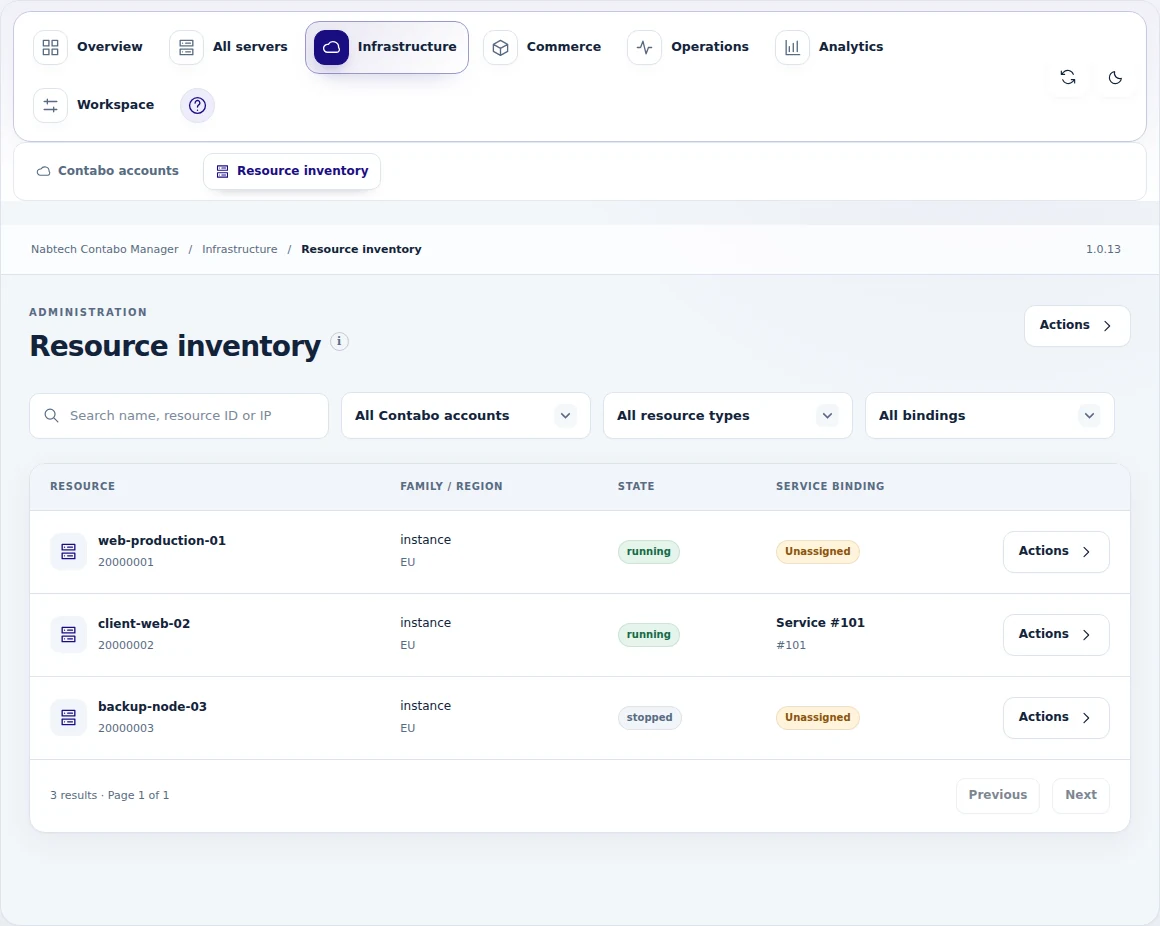The image size is (1160, 926).
Task: Focus the search name, resource ID field
Action: [x=179, y=416]
